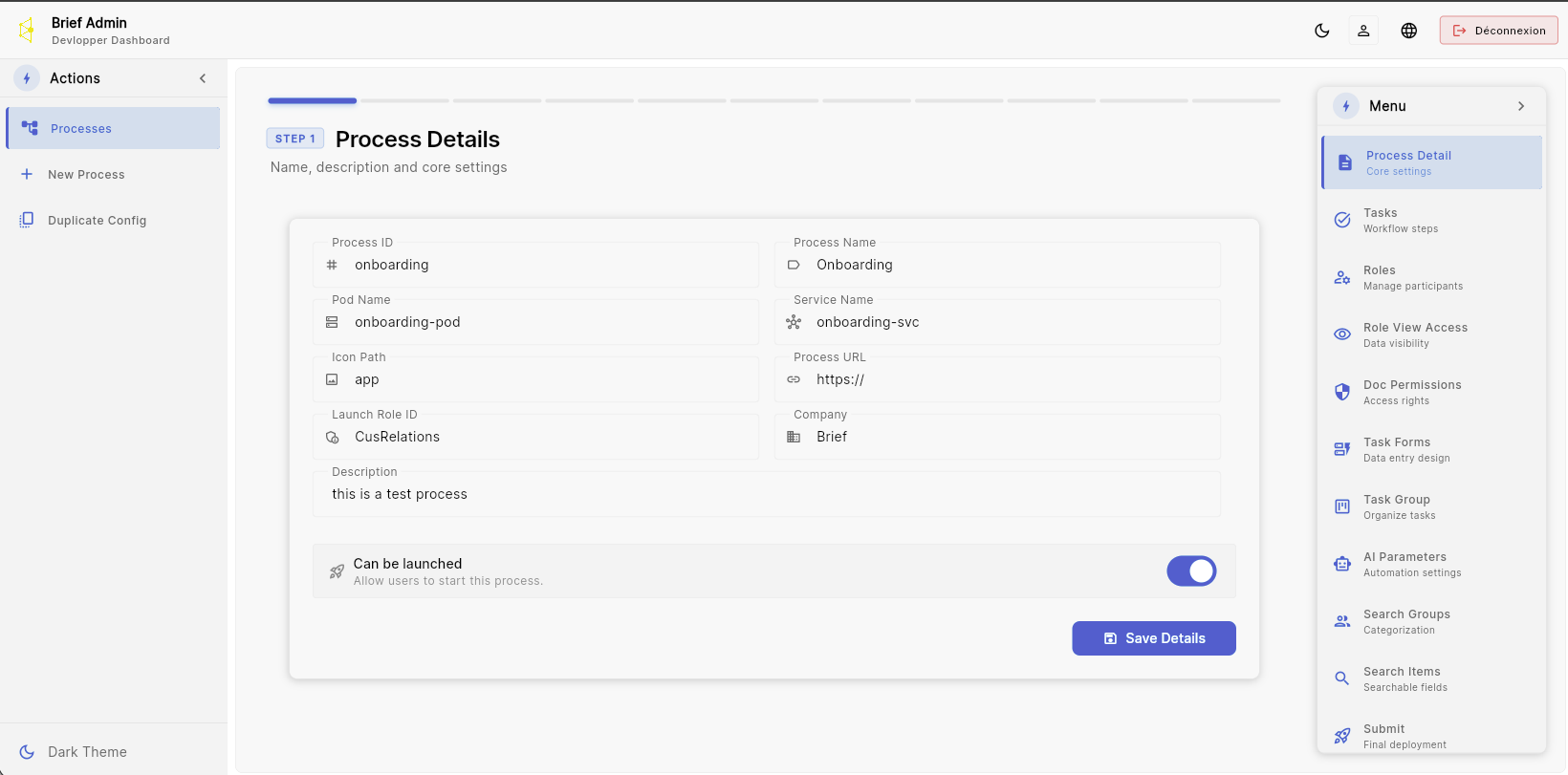The image size is (1568, 775).
Task: Open Tasks workflow steps menu item
Action: point(1432,220)
